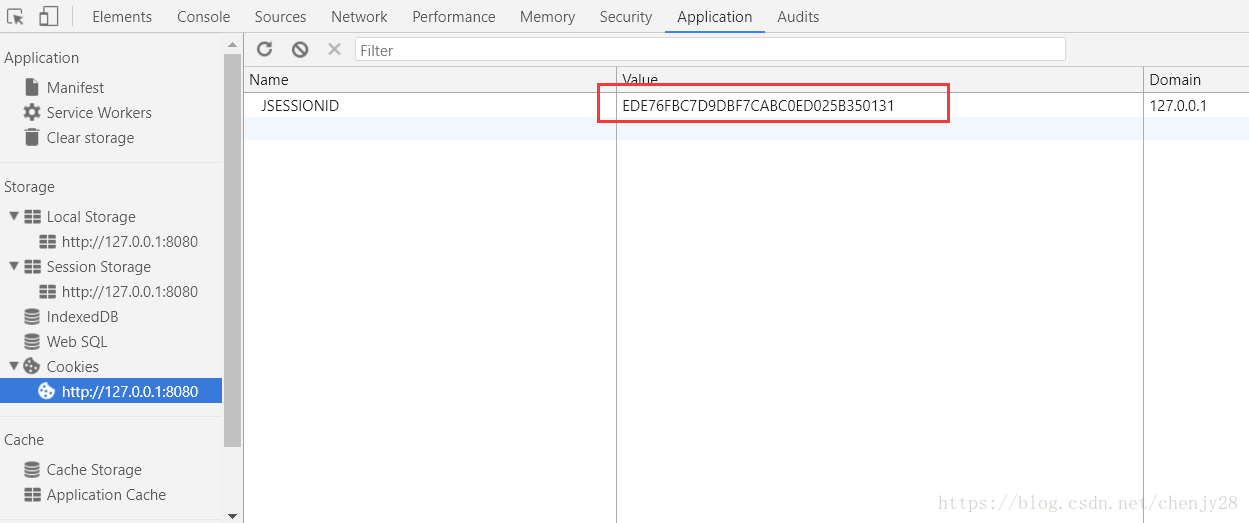The image size is (1249, 523).
Task: Select IndexedDB in the sidebar
Action: (81, 317)
